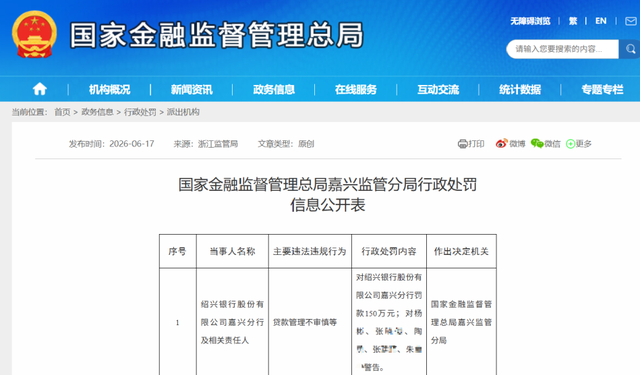Image resolution: width=640 pixels, height=375 pixels.
Task: Click breadcrumb 政务信息
Action: point(97,112)
